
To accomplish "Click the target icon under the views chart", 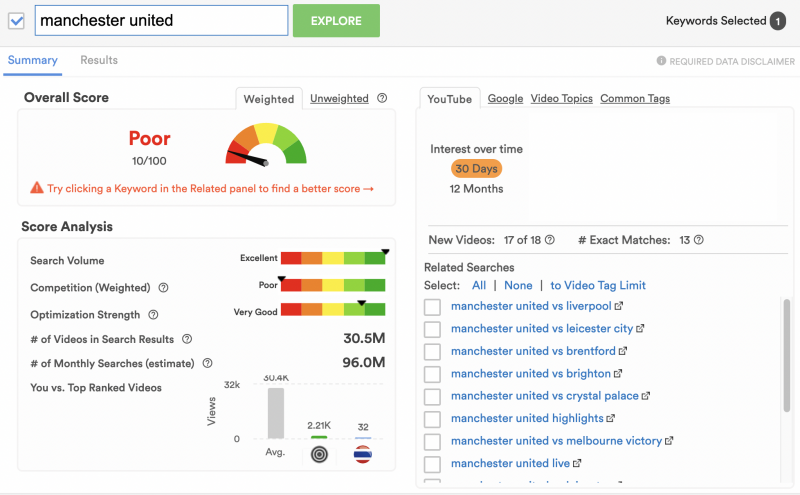I will coord(319,454).
